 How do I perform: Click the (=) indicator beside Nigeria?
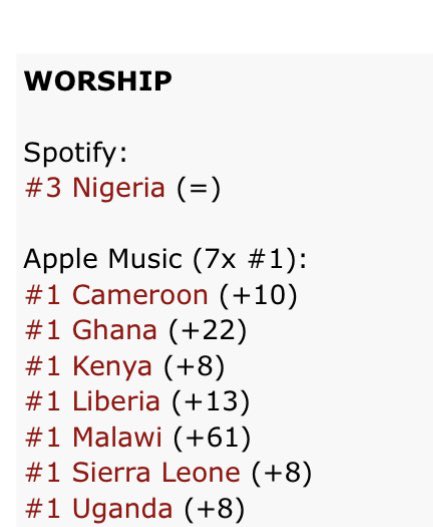pos(199,189)
